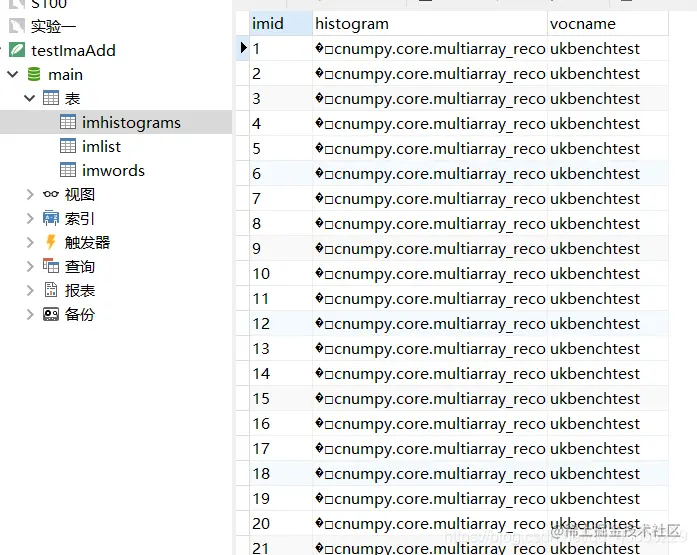The image size is (697, 555).
Task: Select the 视图 views label
Action: (x=80, y=194)
